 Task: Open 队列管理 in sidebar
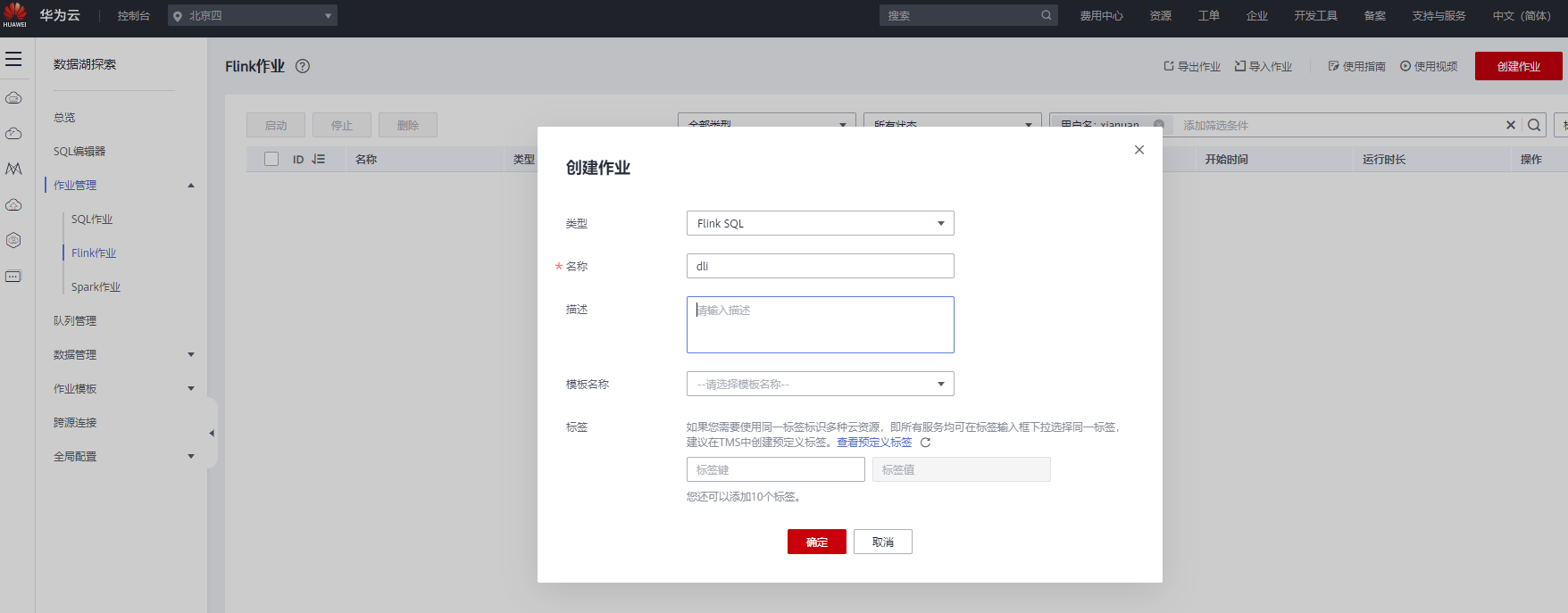75,321
